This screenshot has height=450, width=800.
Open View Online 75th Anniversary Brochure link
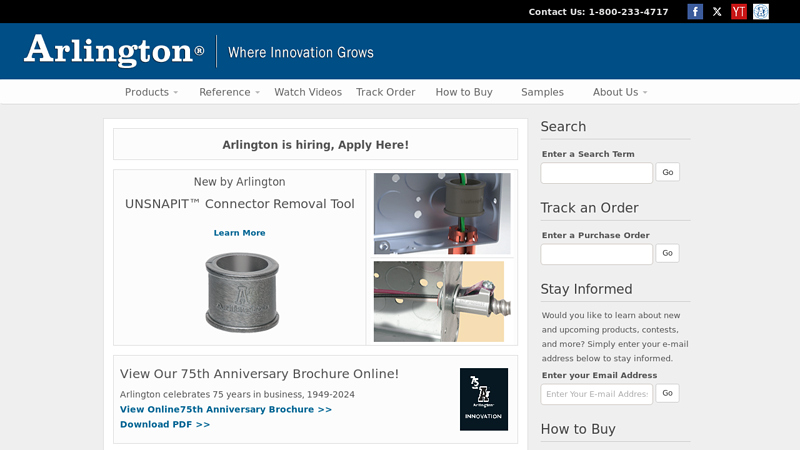[x=226, y=409]
